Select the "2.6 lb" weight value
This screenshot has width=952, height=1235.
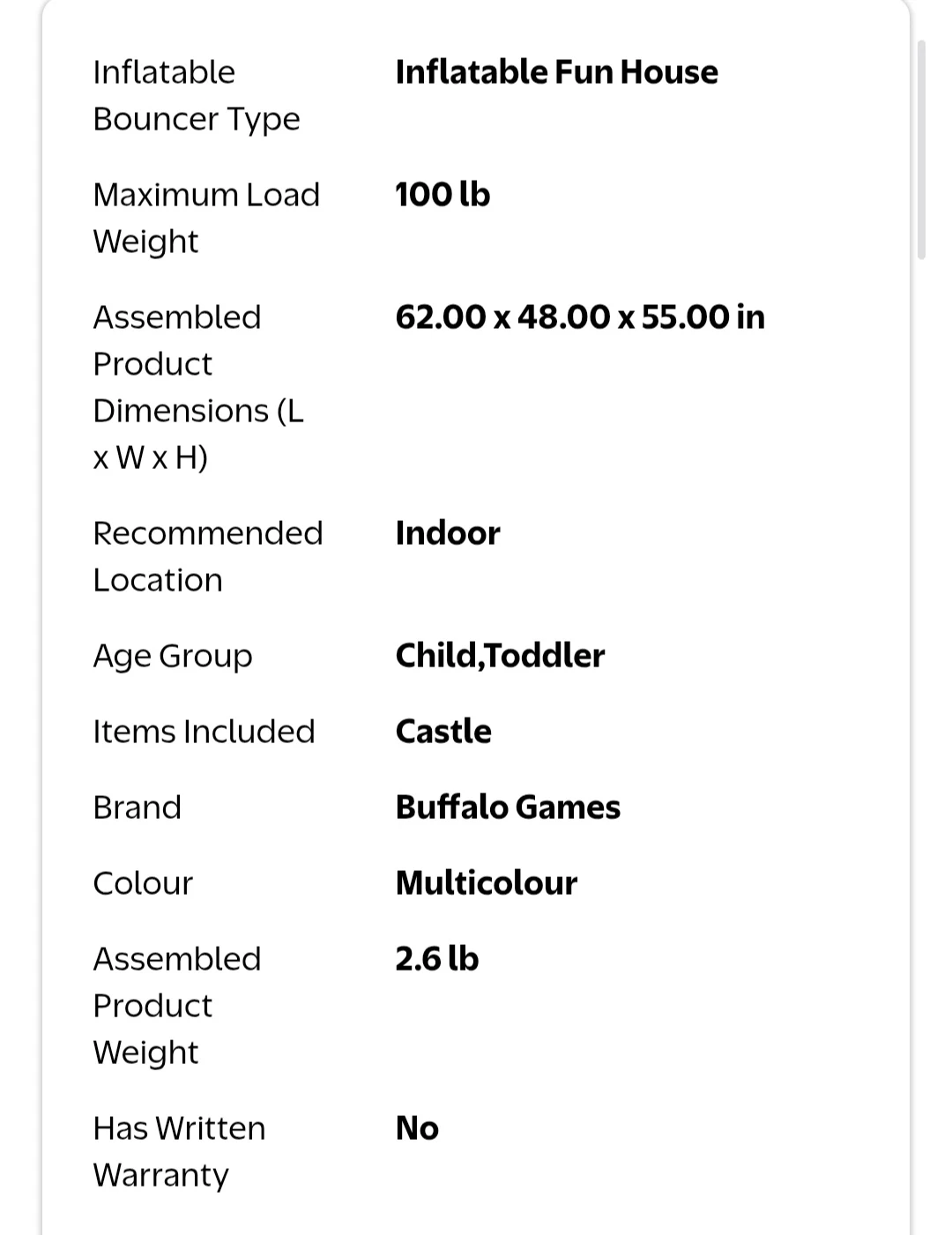coord(437,959)
